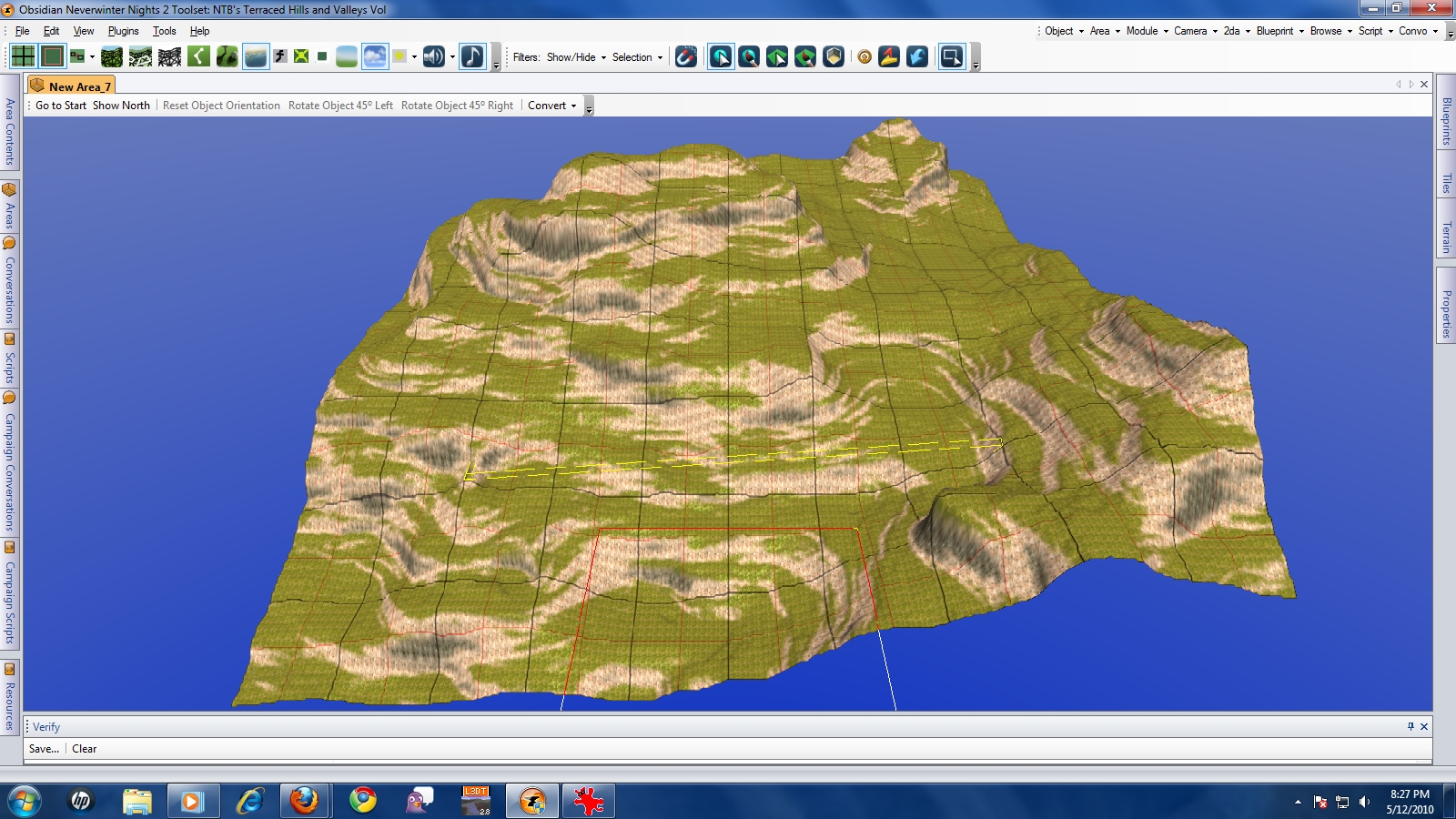
Task: Click Go to Start
Action: [60, 106]
